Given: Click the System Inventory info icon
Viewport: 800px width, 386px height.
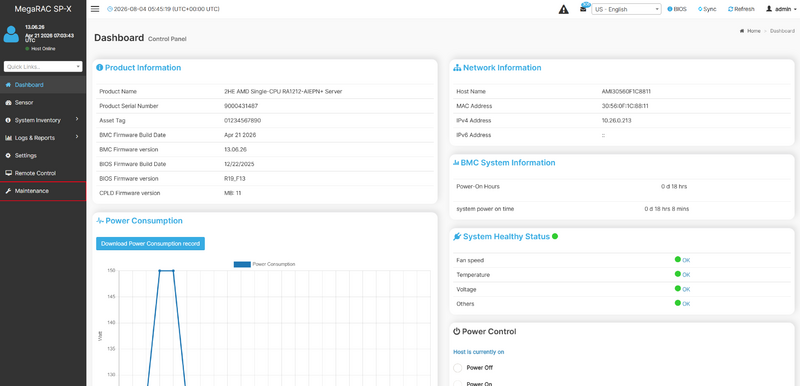Looking at the screenshot, I should [8, 120].
